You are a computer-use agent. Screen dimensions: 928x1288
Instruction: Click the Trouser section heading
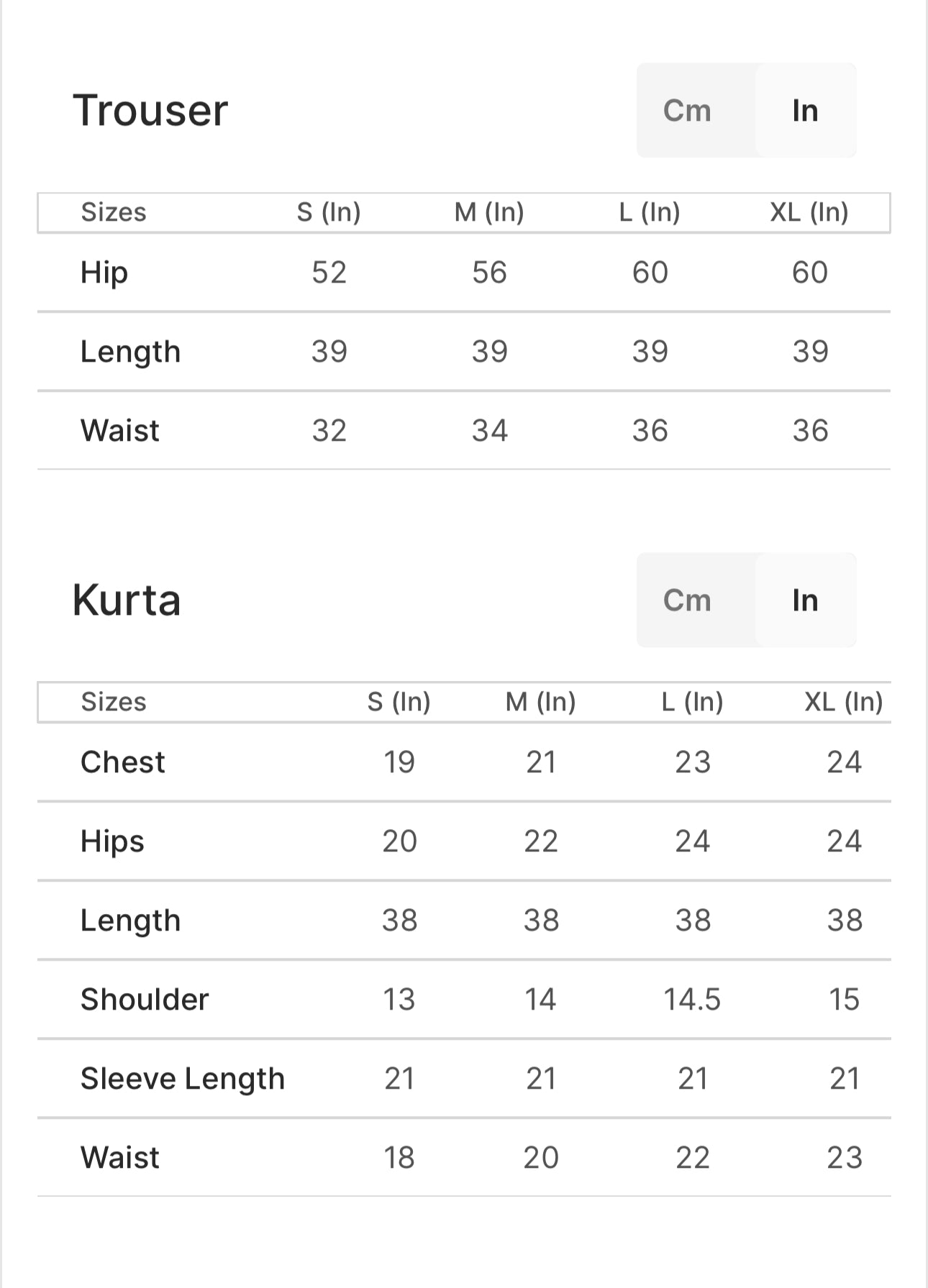click(x=150, y=111)
